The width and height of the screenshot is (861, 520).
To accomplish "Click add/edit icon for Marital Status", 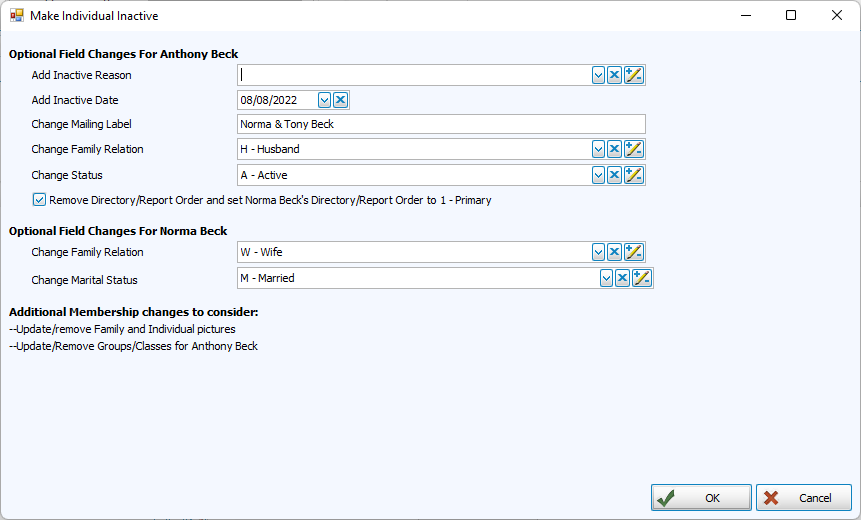I will pos(641,278).
